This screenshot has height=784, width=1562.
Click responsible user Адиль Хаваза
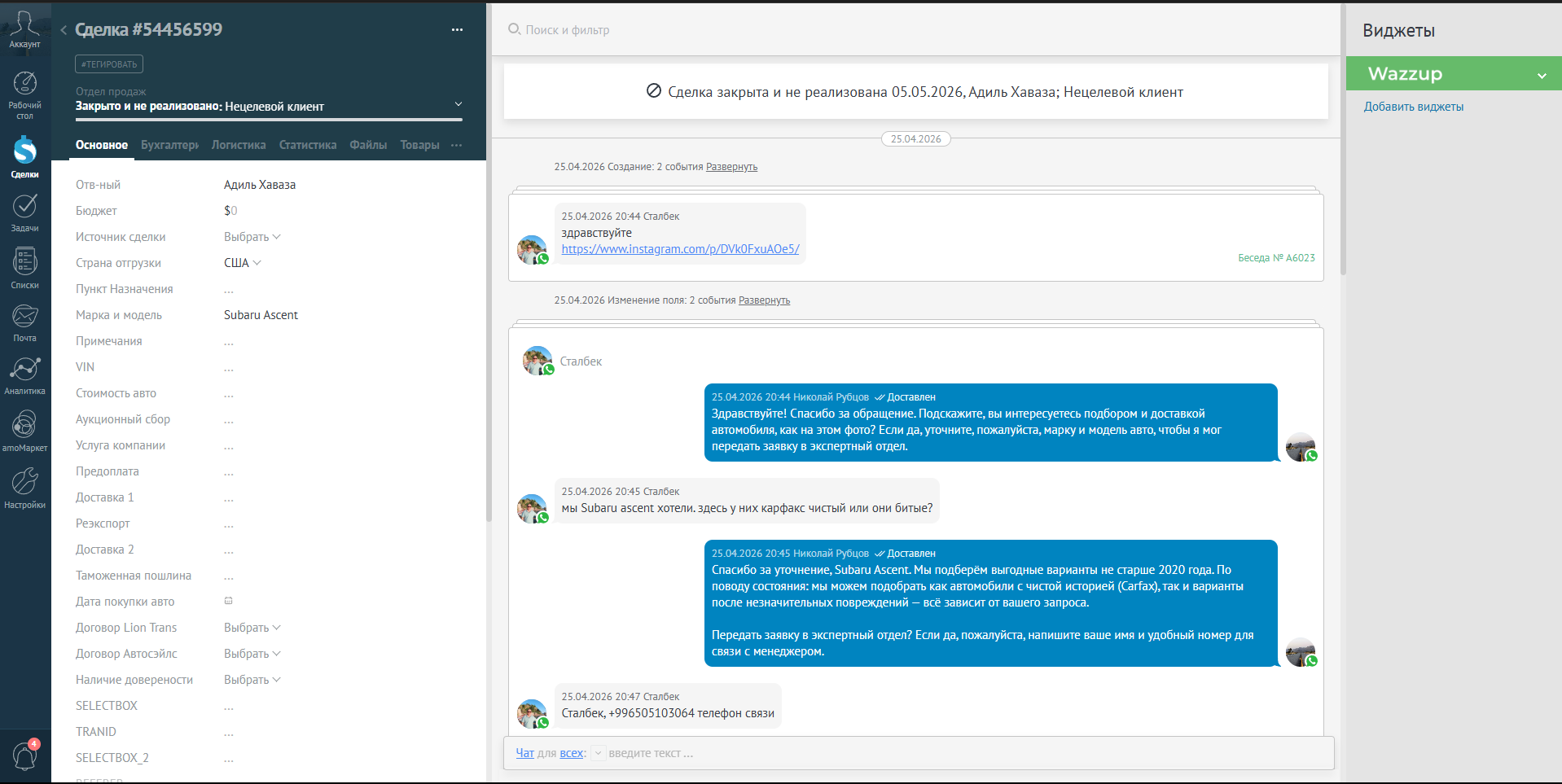pos(260,185)
